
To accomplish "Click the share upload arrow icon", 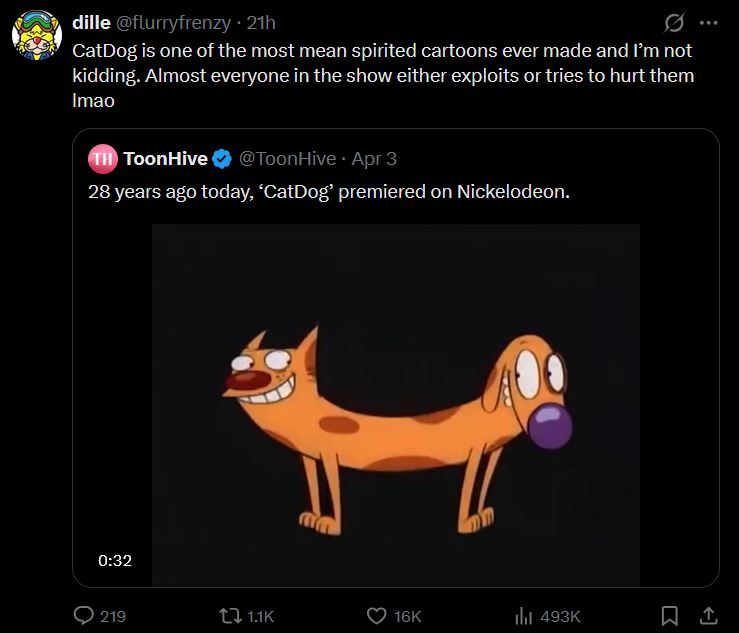I will click(707, 616).
